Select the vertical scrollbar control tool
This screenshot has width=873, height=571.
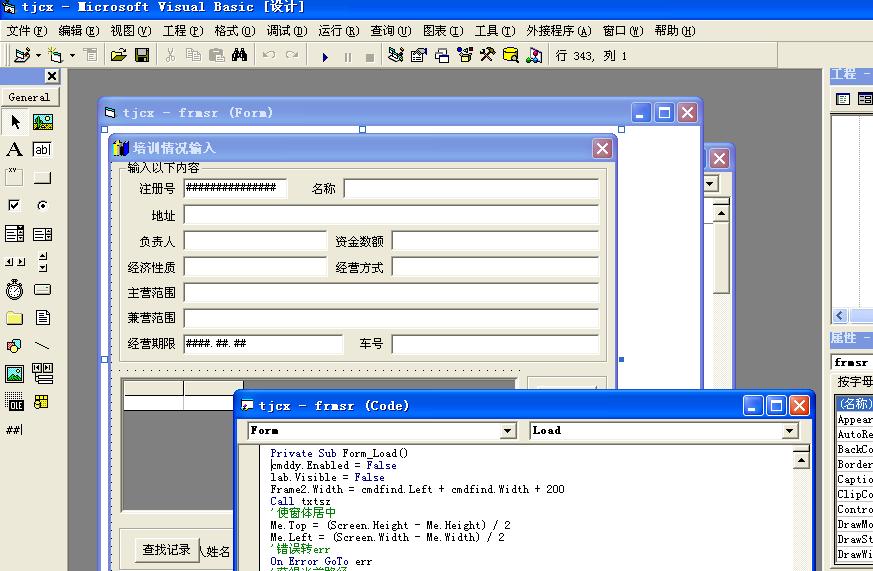click(x=43, y=262)
